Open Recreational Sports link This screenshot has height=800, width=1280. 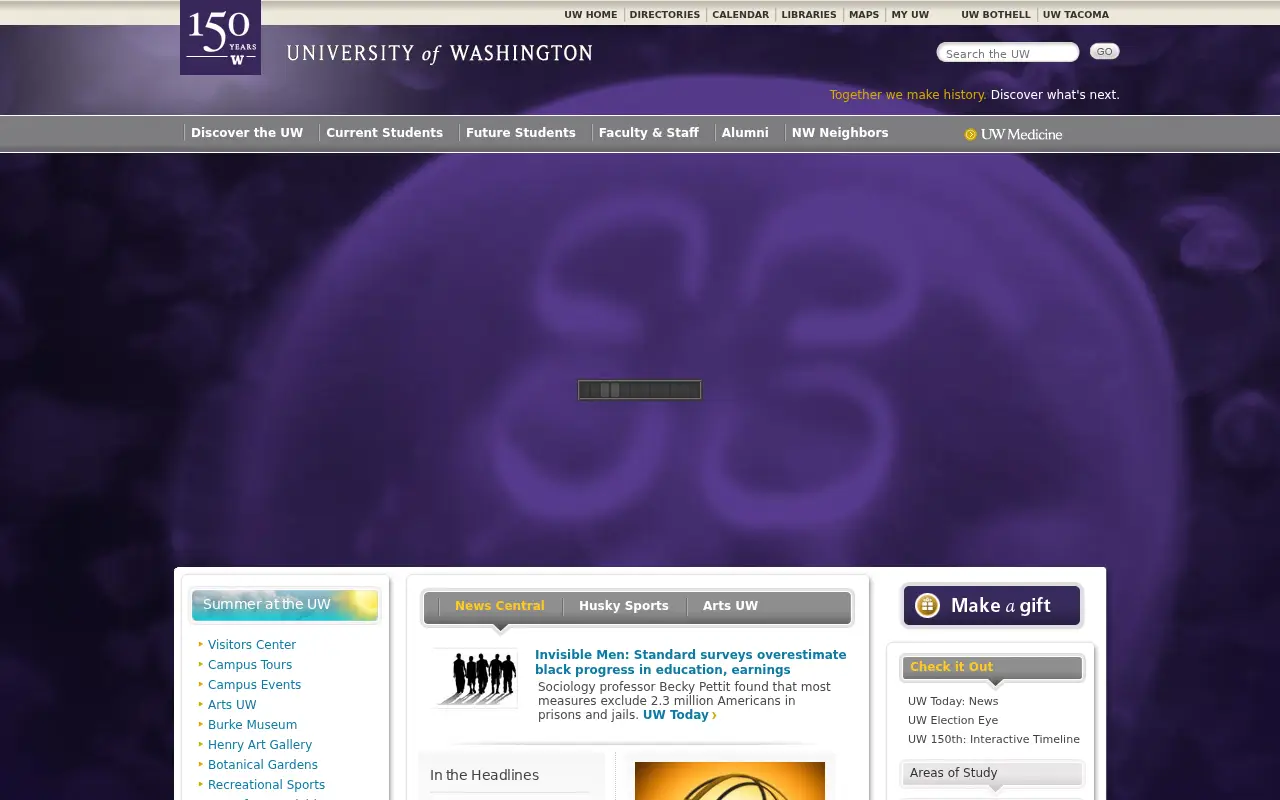point(267,785)
